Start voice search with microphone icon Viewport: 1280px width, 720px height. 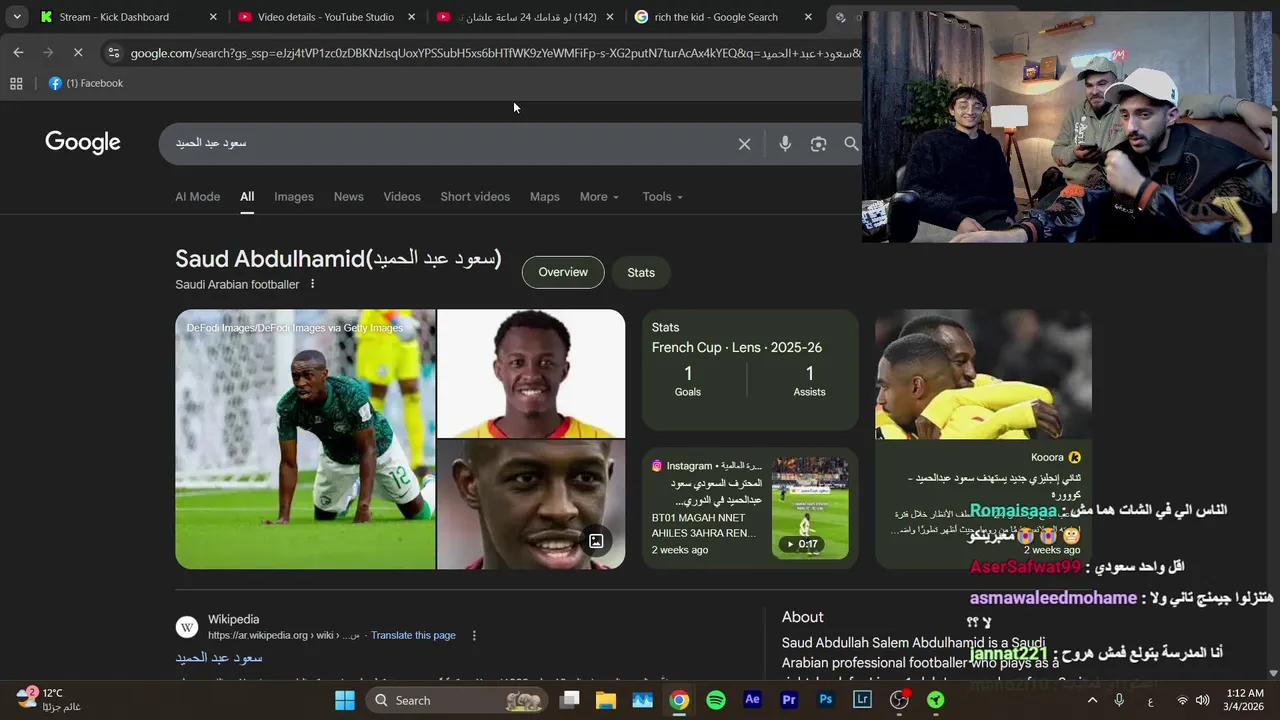click(785, 144)
